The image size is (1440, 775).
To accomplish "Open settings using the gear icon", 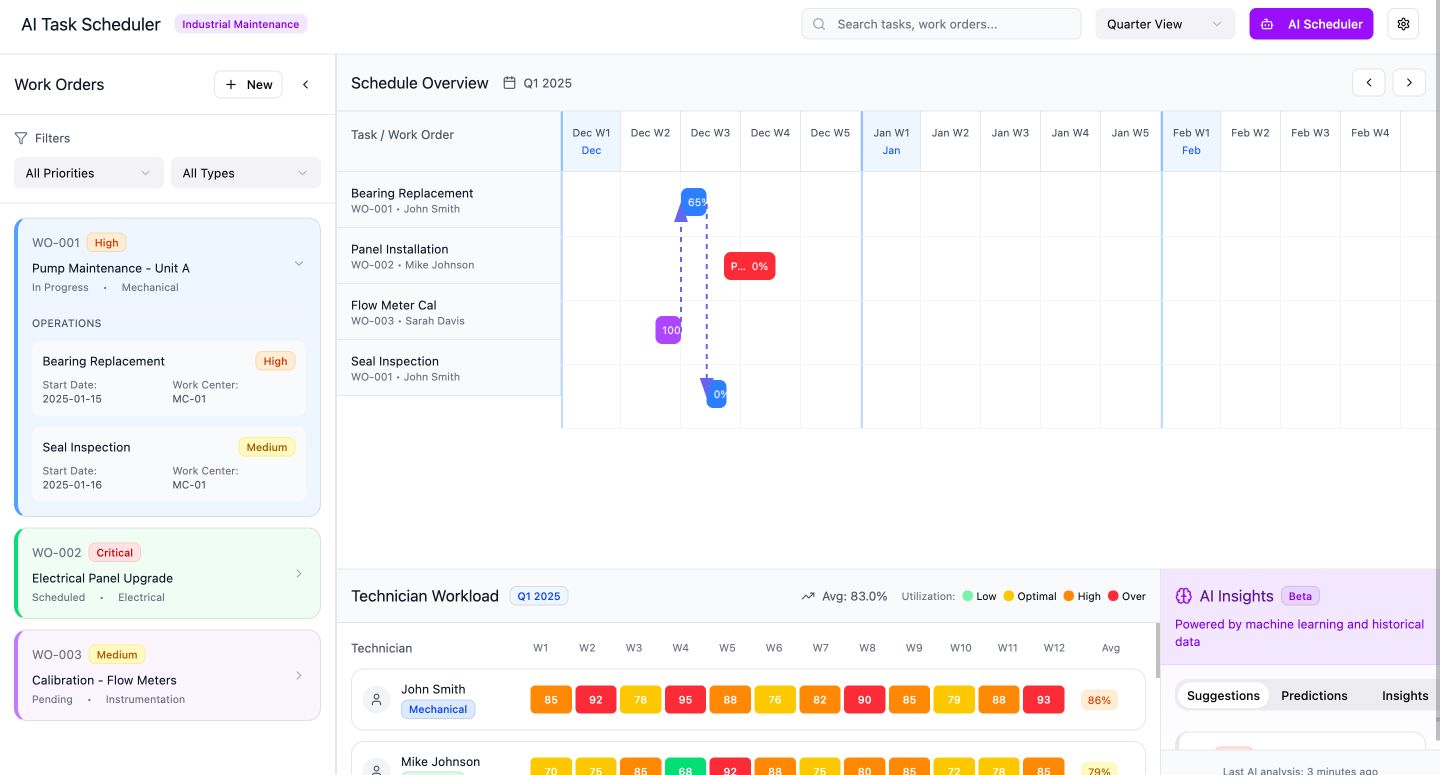I will point(1403,23).
